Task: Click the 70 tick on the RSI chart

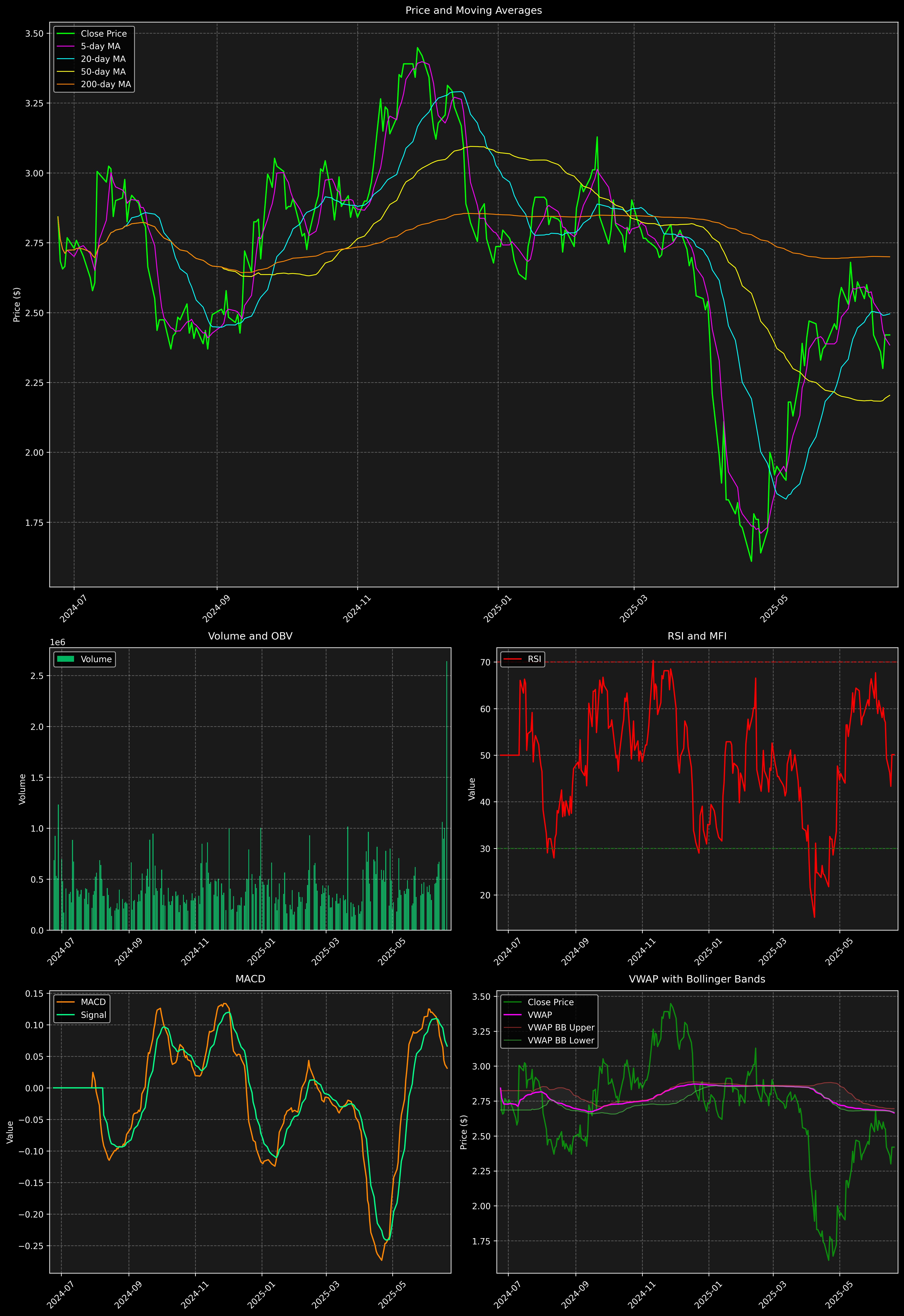Action: click(x=485, y=663)
